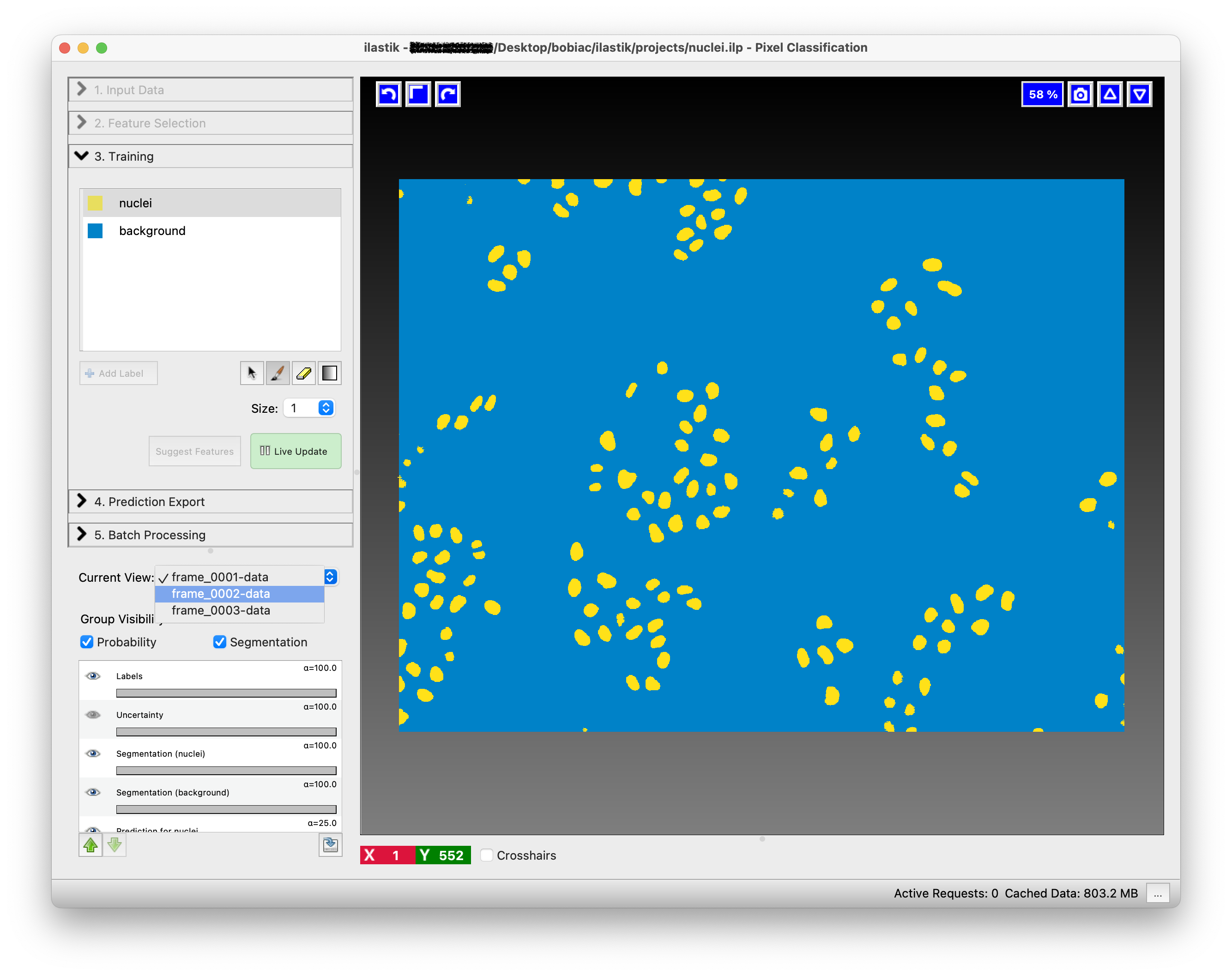Image resolution: width=1232 pixels, height=976 pixels.
Task: Select the eraser tool
Action: click(x=303, y=373)
